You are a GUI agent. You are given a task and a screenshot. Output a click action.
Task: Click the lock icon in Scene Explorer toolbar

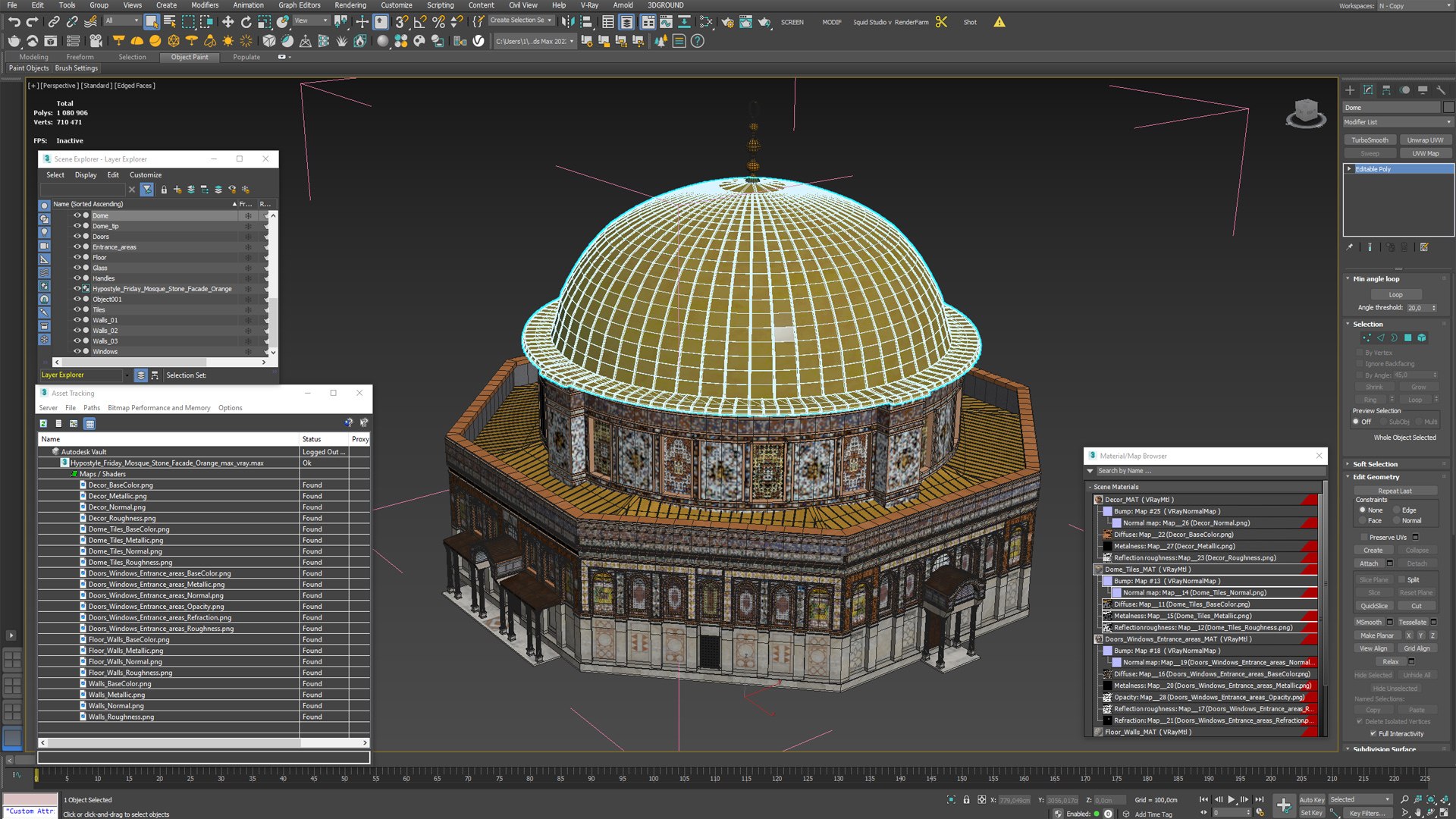click(x=164, y=190)
